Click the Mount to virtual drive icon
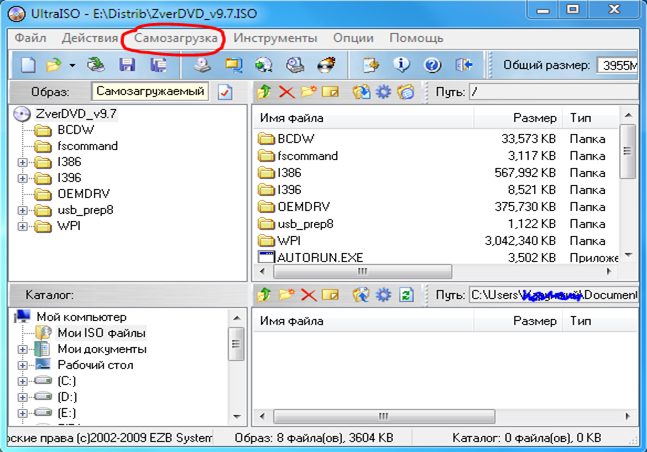 [295, 65]
